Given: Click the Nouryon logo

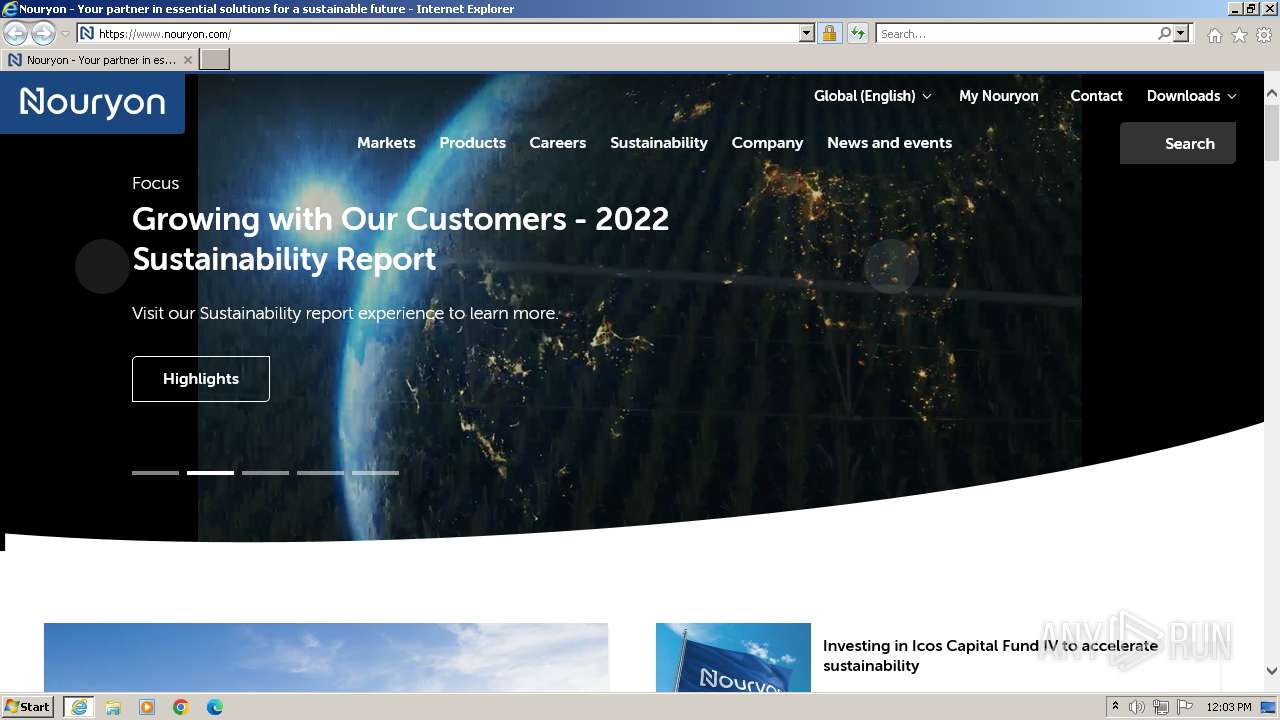Looking at the screenshot, I should pyautogui.click(x=92, y=102).
